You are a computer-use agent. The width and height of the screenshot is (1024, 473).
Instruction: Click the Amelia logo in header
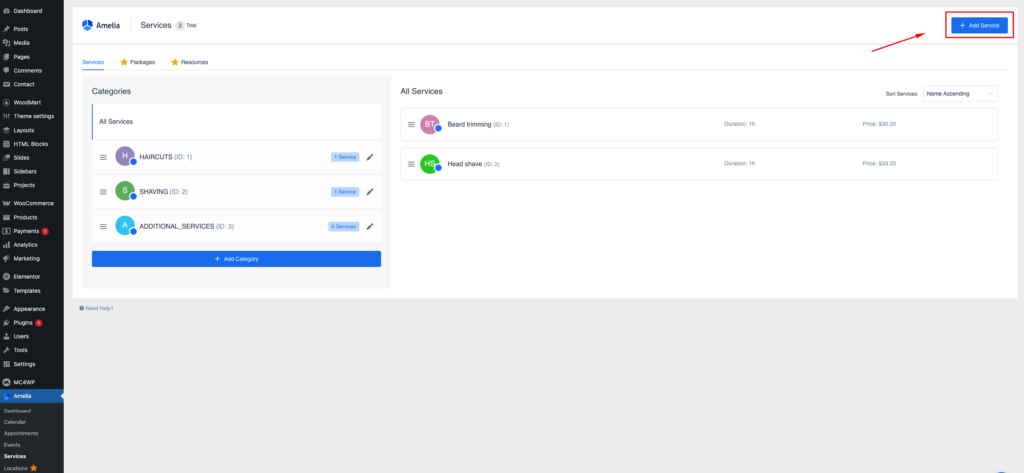pyautogui.click(x=101, y=25)
